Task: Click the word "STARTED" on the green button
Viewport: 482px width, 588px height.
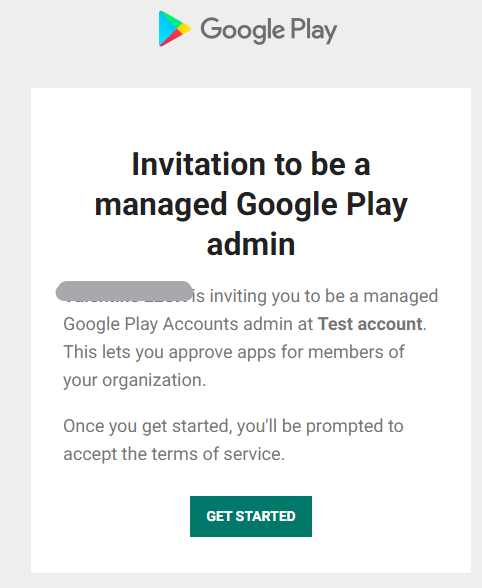Action: click(266, 516)
